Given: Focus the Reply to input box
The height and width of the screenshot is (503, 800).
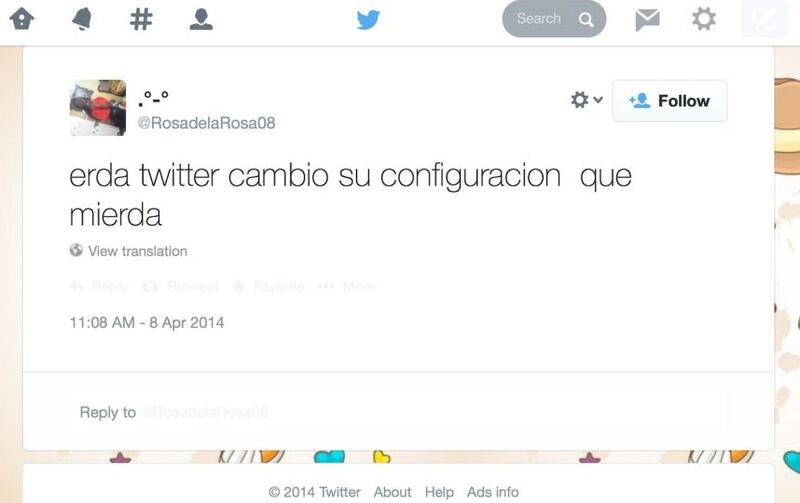Looking at the screenshot, I should click(x=398, y=412).
